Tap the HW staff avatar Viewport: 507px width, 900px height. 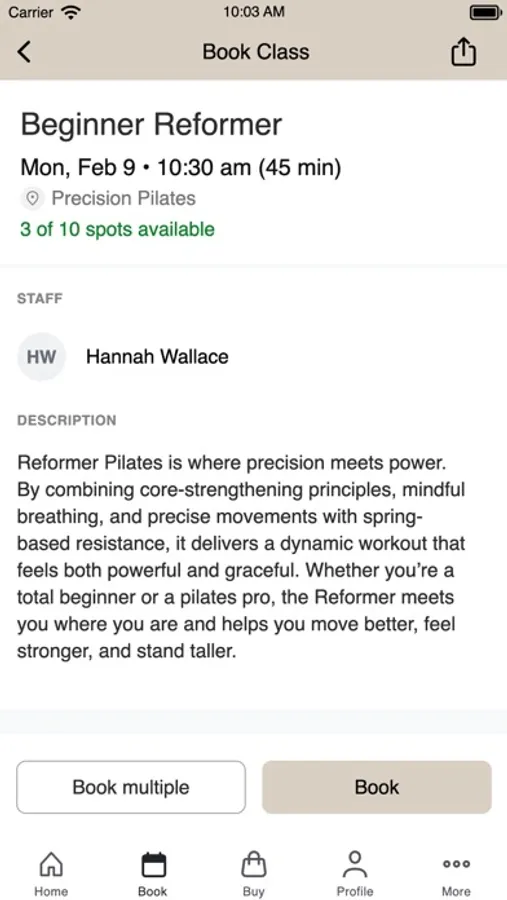(41, 357)
